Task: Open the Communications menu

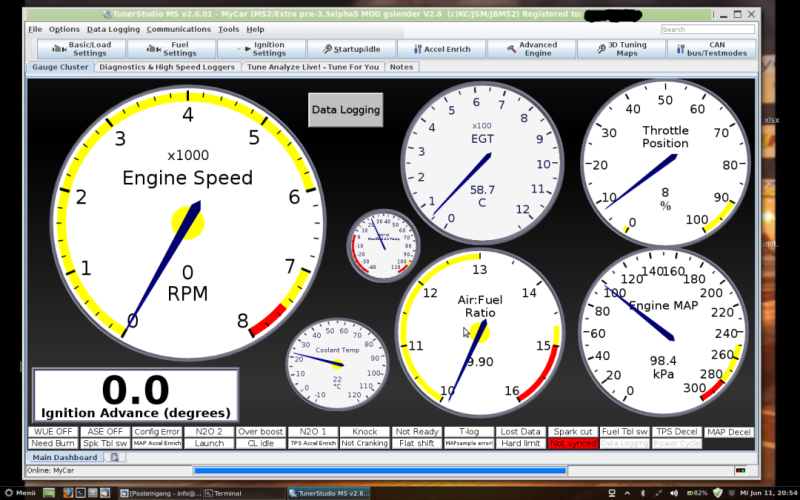Action: (178, 29)
